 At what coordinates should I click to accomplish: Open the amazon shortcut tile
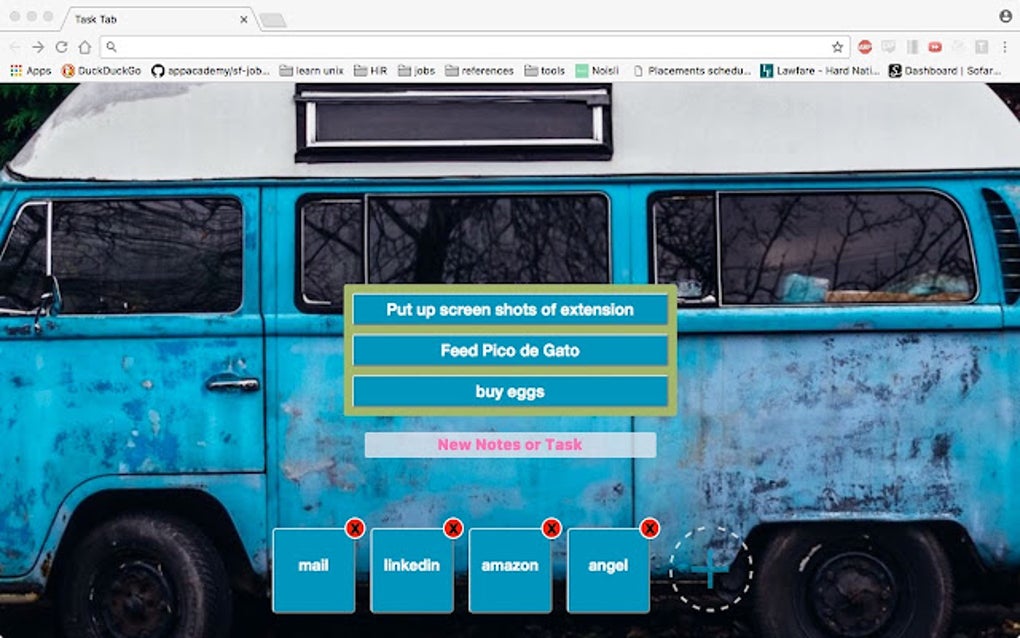pos(510,570)
